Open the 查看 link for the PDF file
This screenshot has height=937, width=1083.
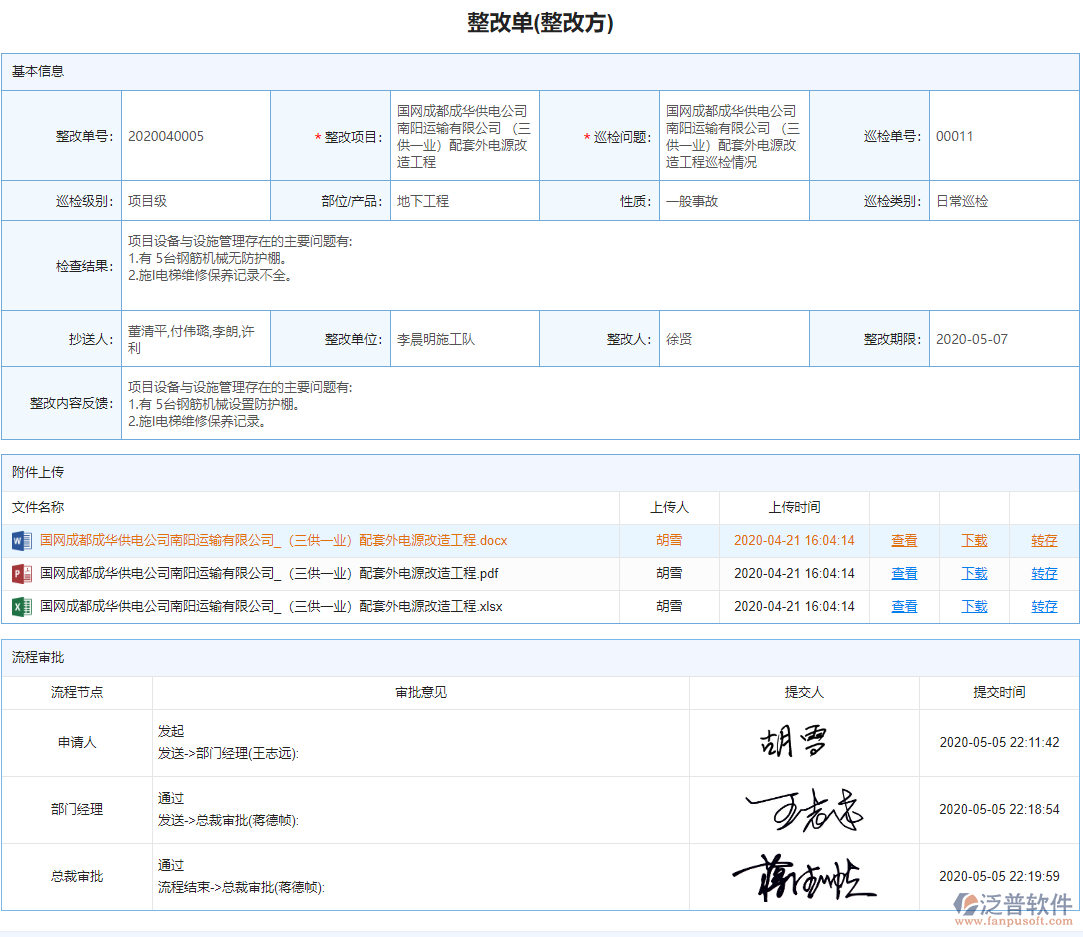point(902,573)
